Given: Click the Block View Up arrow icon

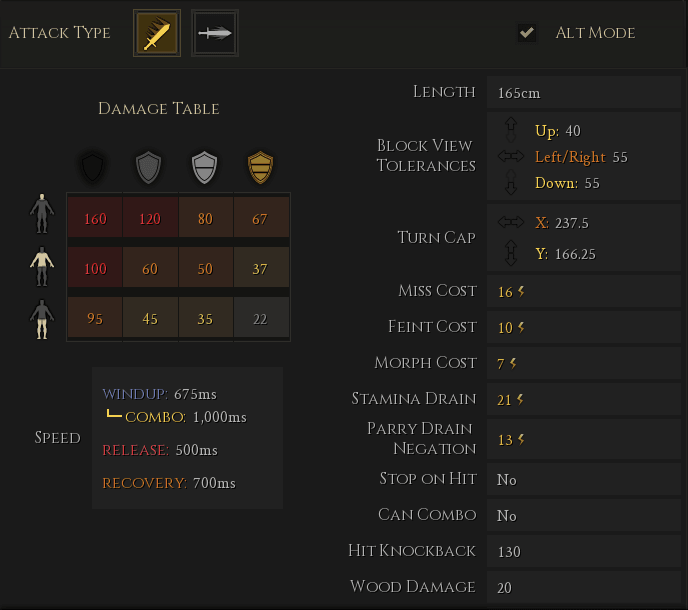Looking at the screenshot, I should 511,129.
